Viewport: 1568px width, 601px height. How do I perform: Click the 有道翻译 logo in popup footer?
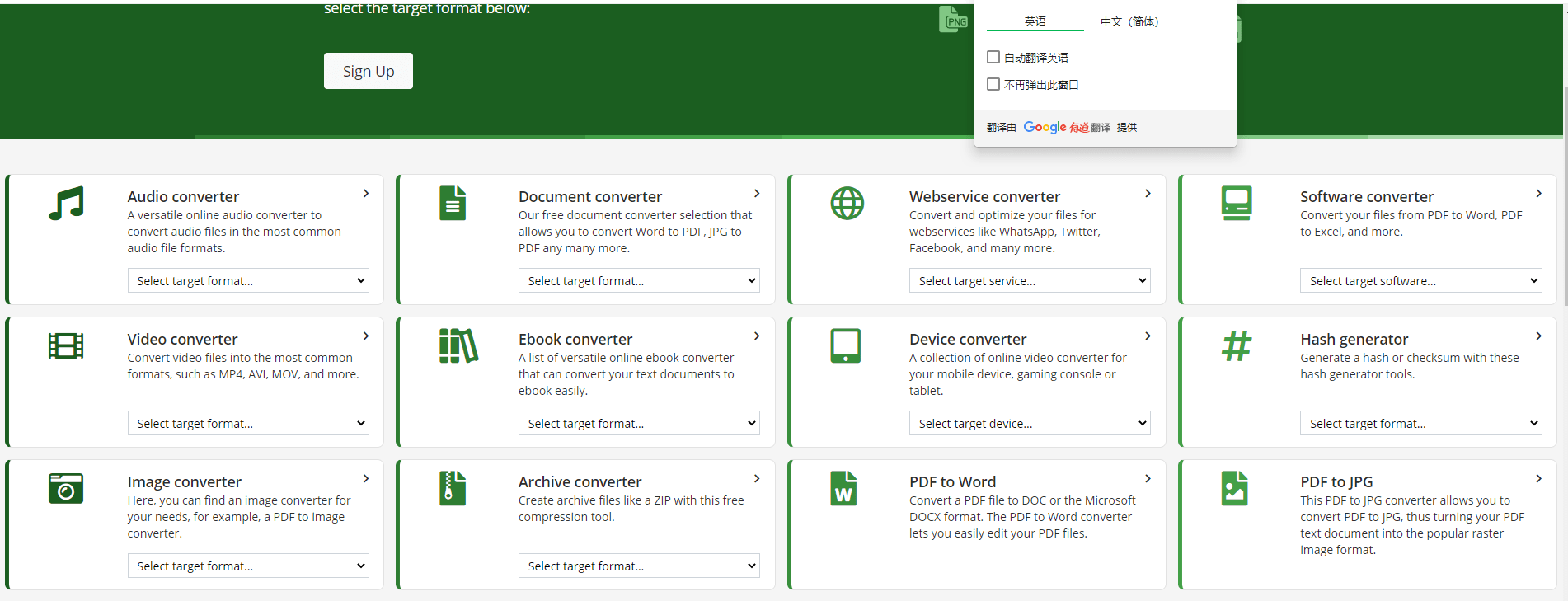tap(1089, 127)
